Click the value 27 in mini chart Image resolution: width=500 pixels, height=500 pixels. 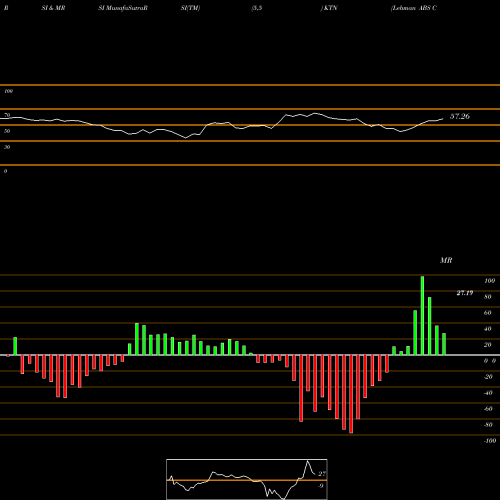pyautogui.click(x=322, y=474)
